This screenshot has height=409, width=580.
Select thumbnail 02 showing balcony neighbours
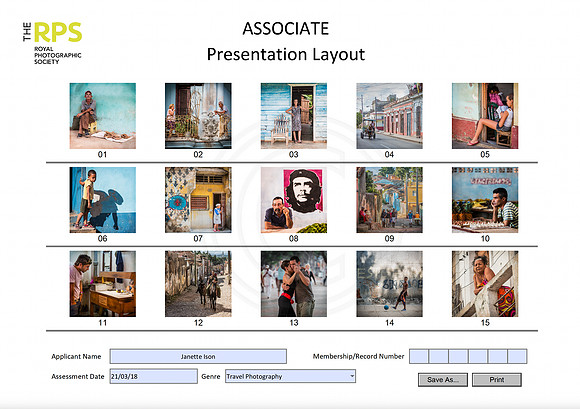[198, 116]
